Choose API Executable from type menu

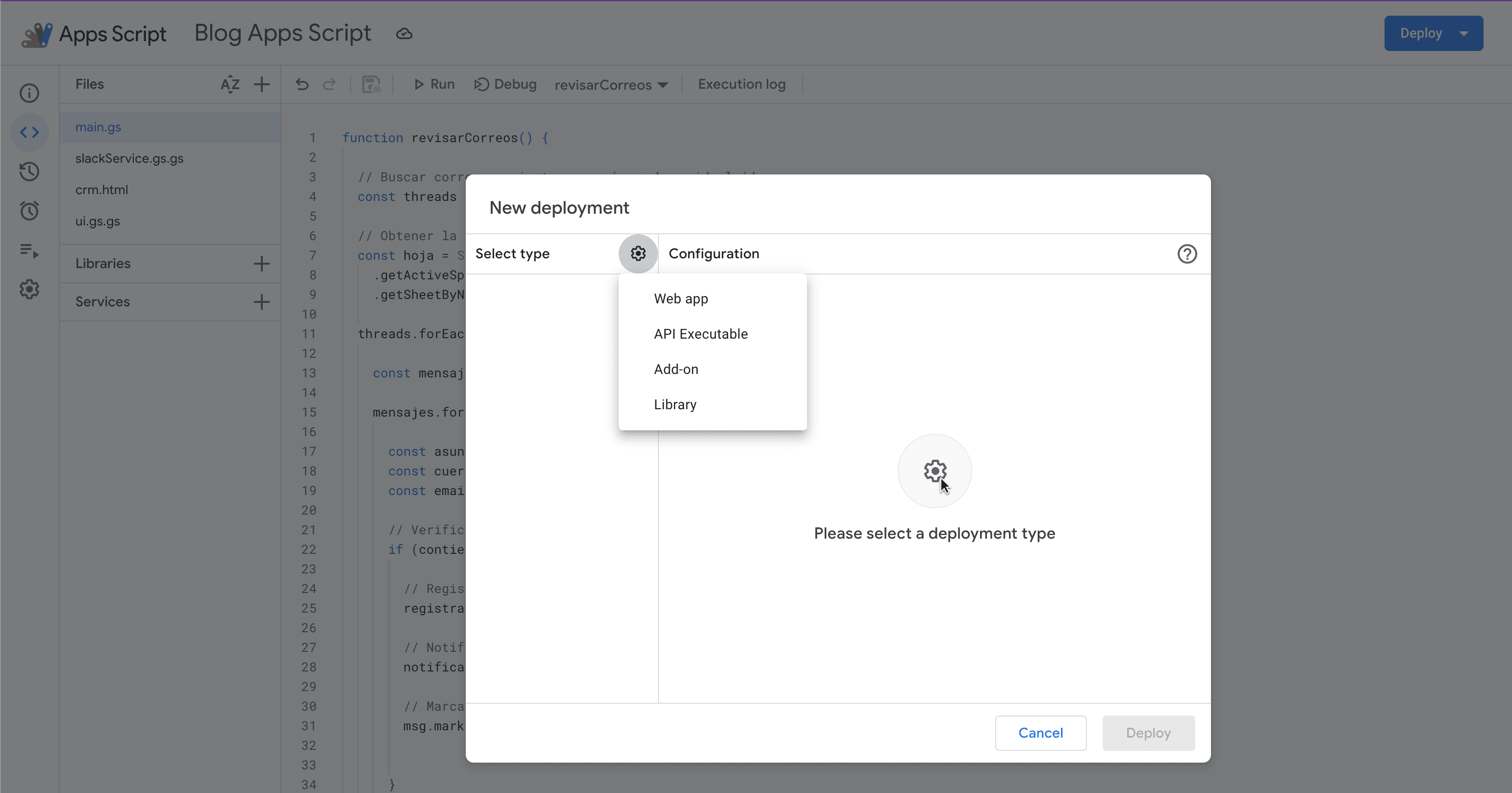(x=701, y=334)
